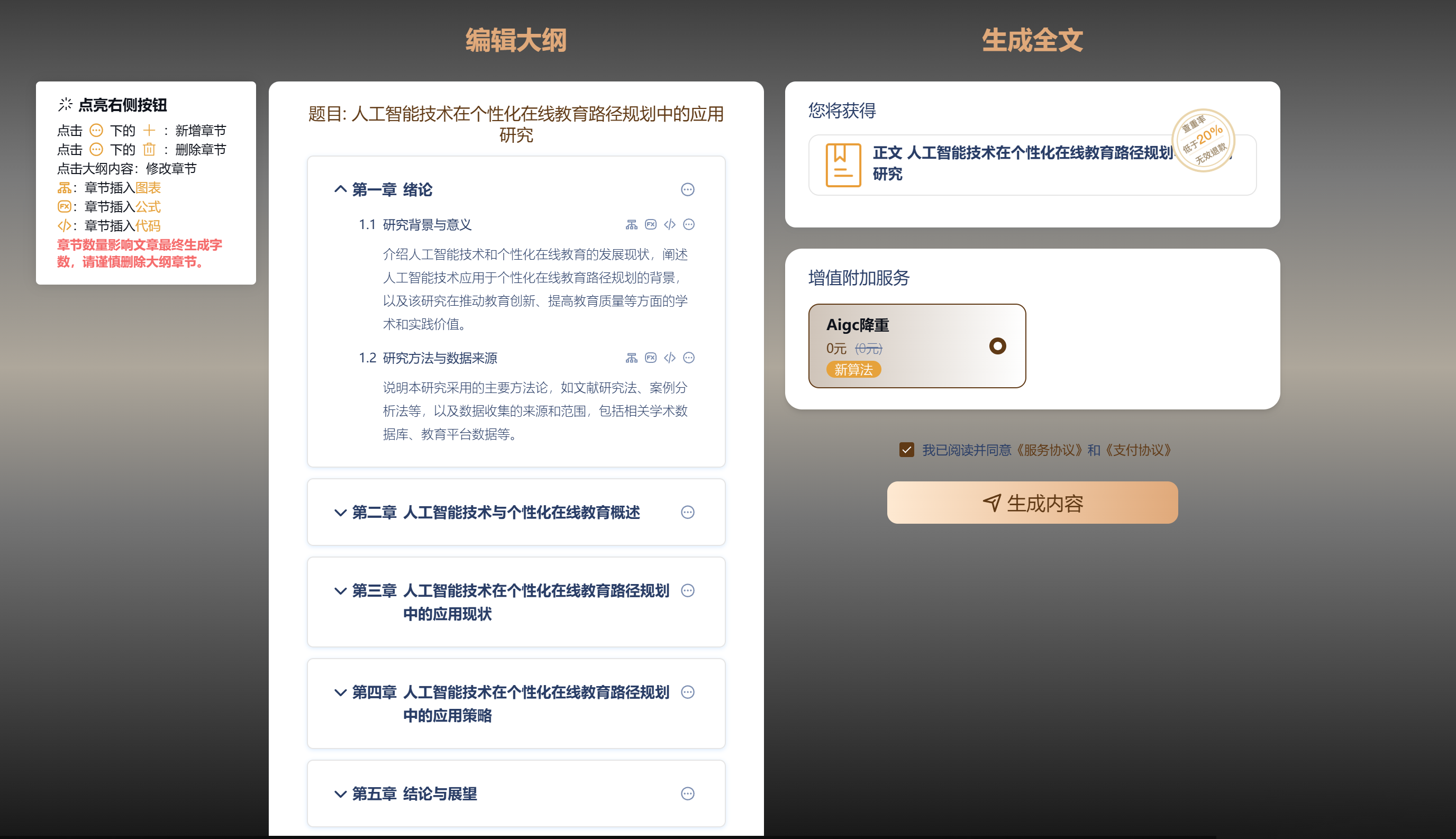This screenshot has height=839, width=1456.
Task: Insert code icon for section 1.2
Action: (x=669, y=358)
